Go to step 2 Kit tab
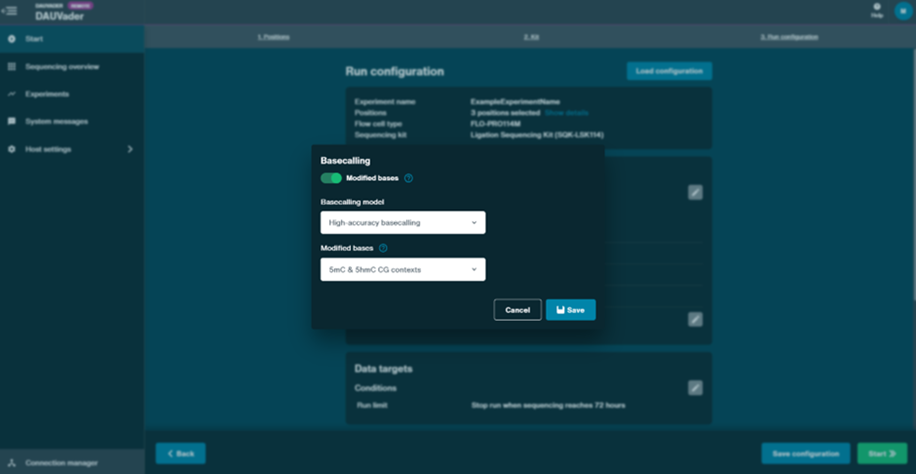Screen dimensions: 916x474 tap(531, 37)
